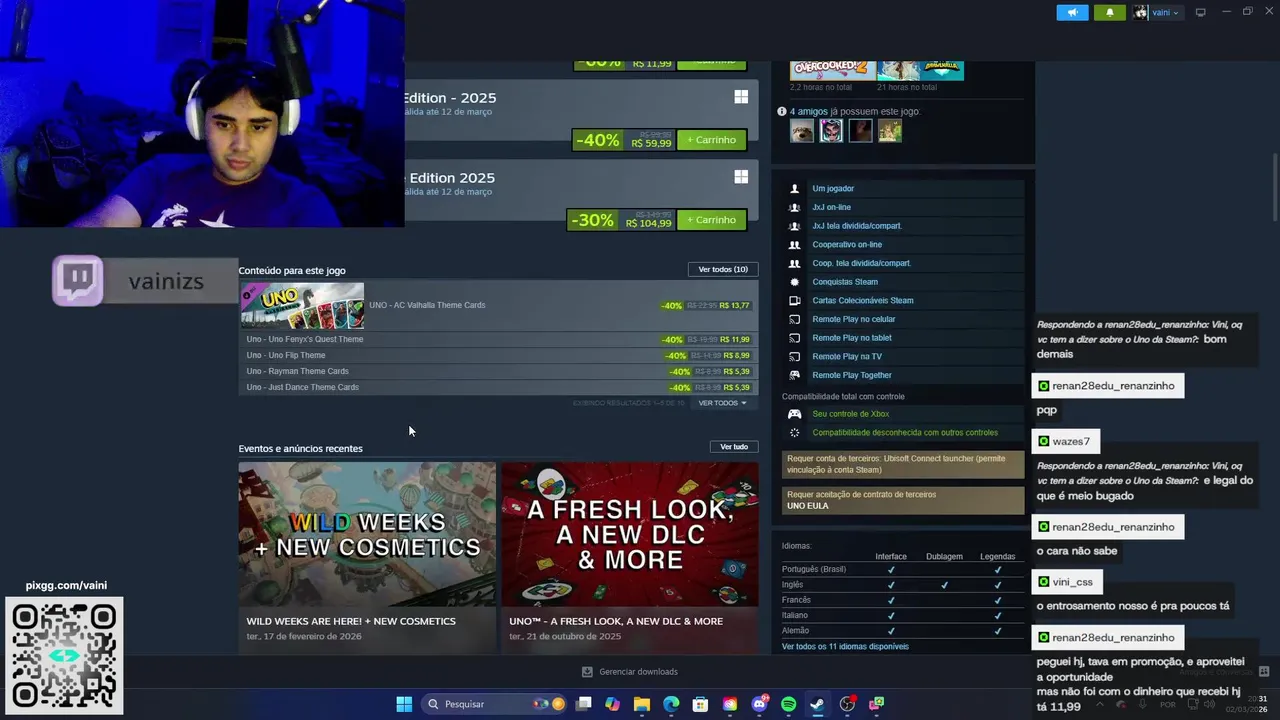This screenshot has height=720, width=1280.
Task: Expand the DLC list with VER TODOS
Action: point(722,403)
